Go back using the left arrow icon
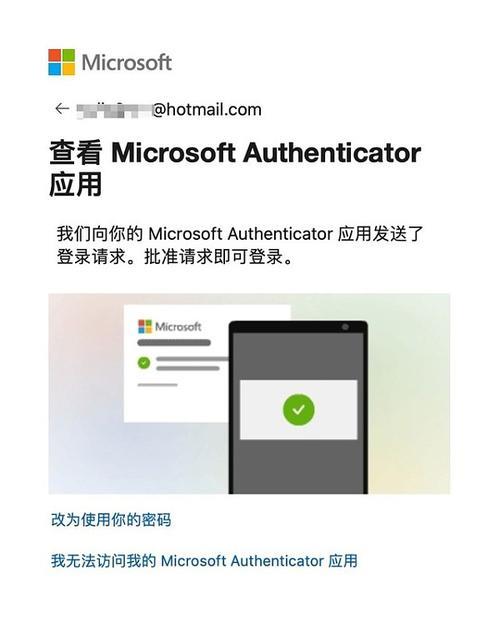 click(x=62, y=109)
